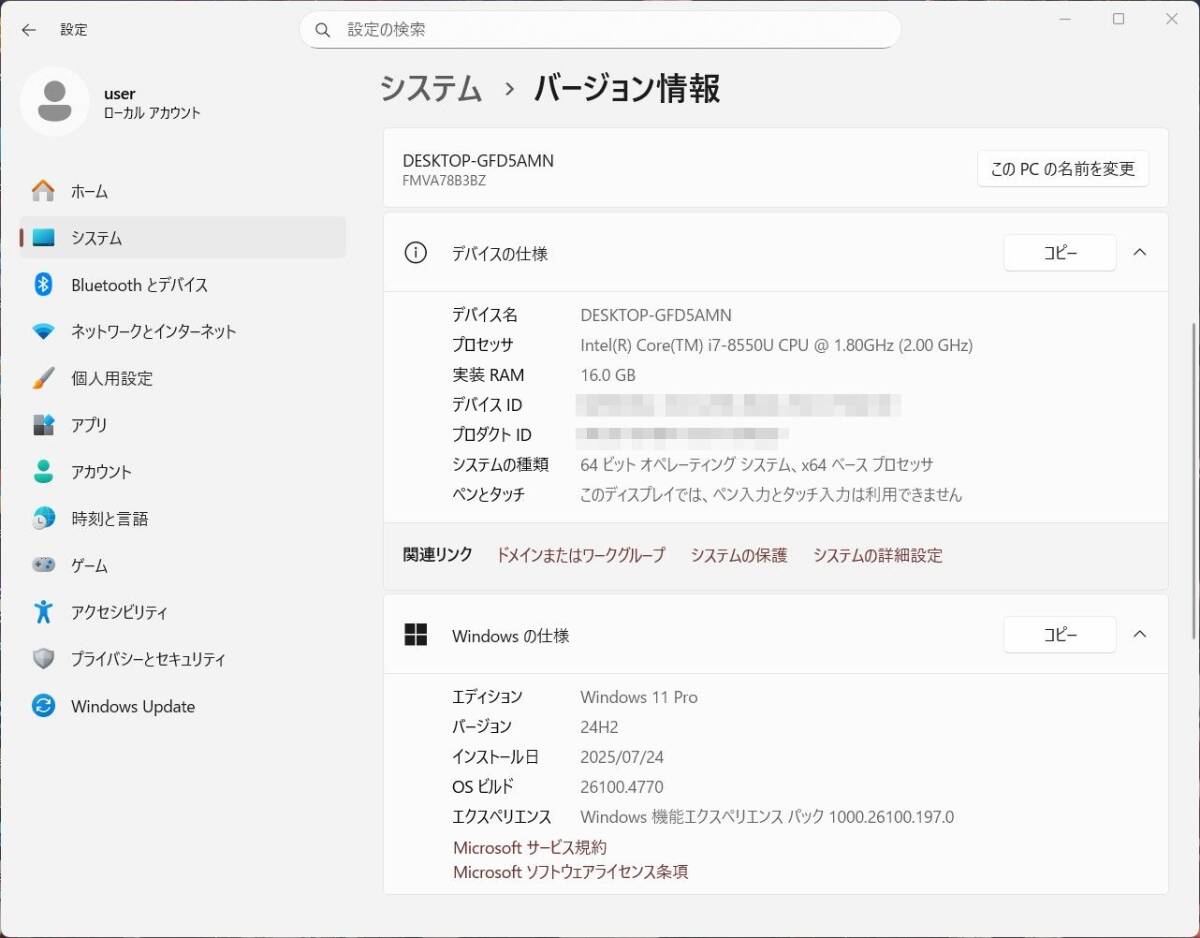Maximize the Settings window
The image size is (1200, 938).
pyautogui.click(x=1119, y=19)
